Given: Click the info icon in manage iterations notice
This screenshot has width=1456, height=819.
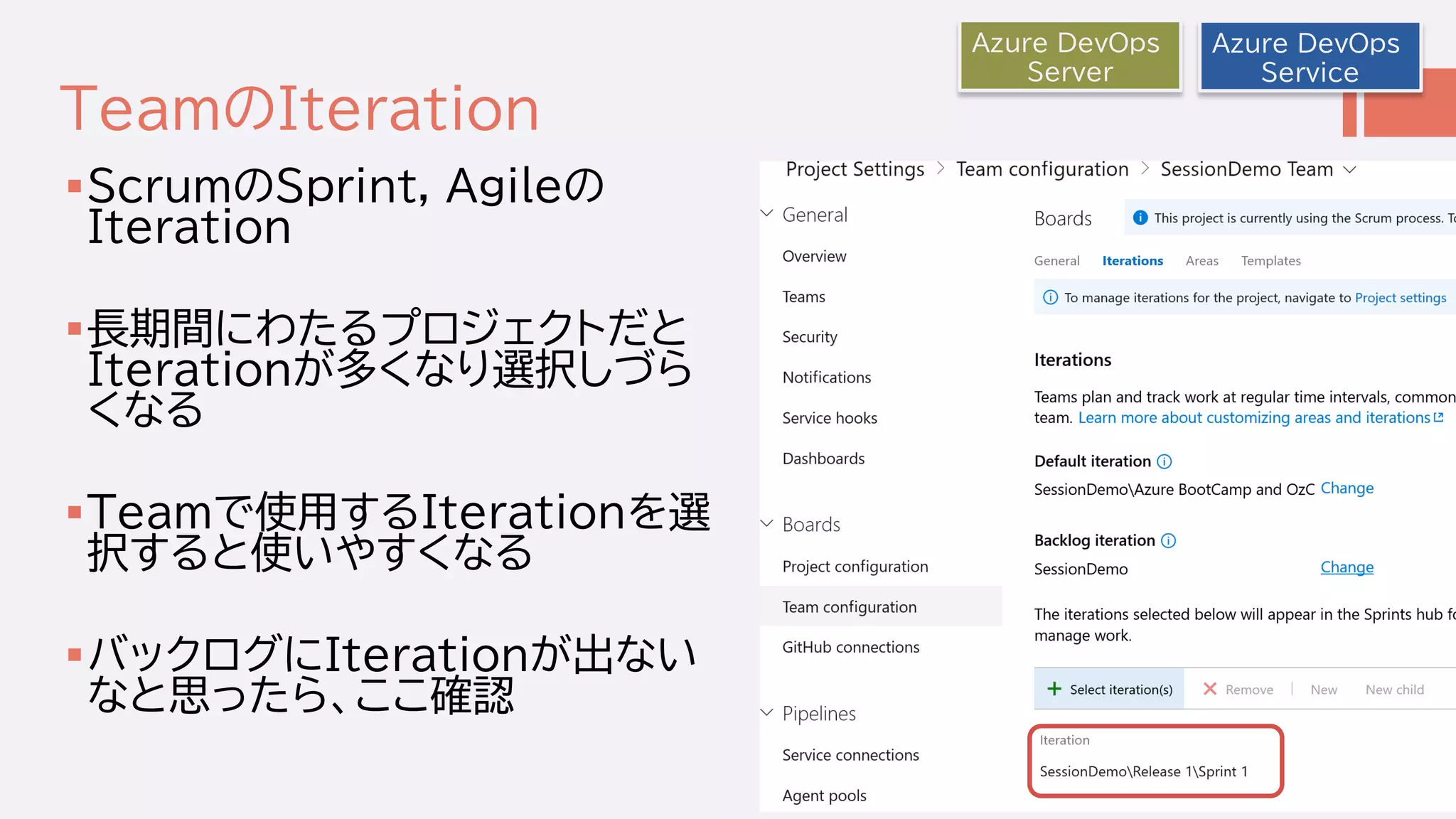Looking at the screenshot, I should pos(1050,297).
